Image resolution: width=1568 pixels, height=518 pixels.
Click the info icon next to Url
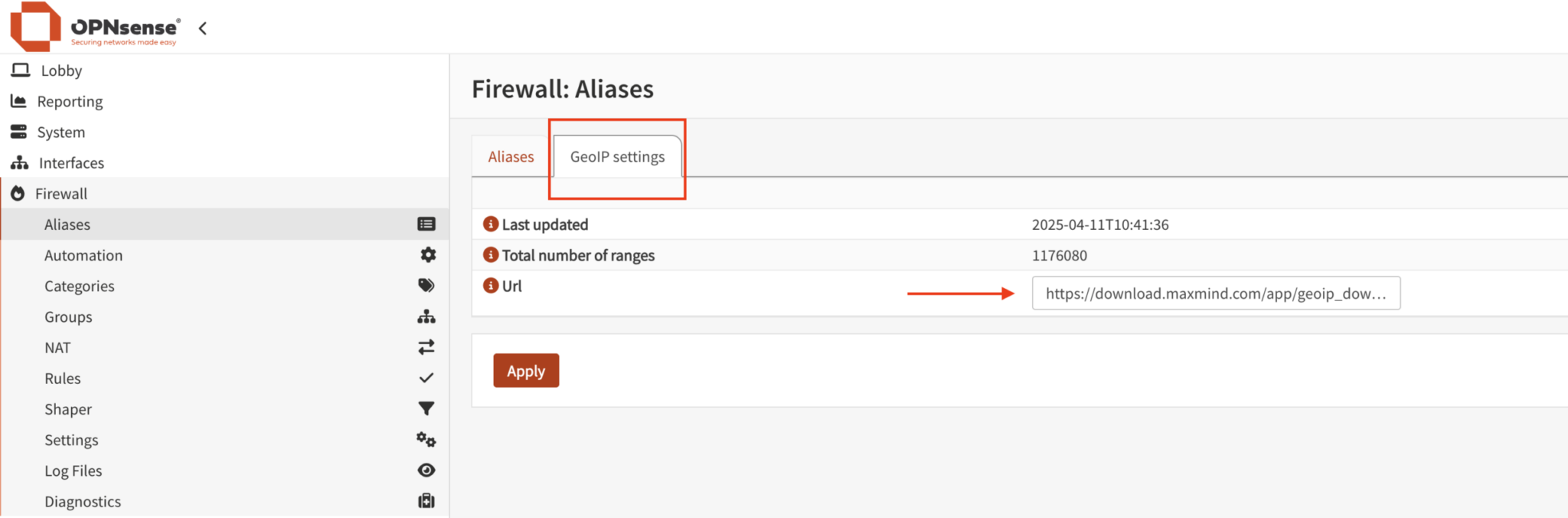[x=490, y=285]
